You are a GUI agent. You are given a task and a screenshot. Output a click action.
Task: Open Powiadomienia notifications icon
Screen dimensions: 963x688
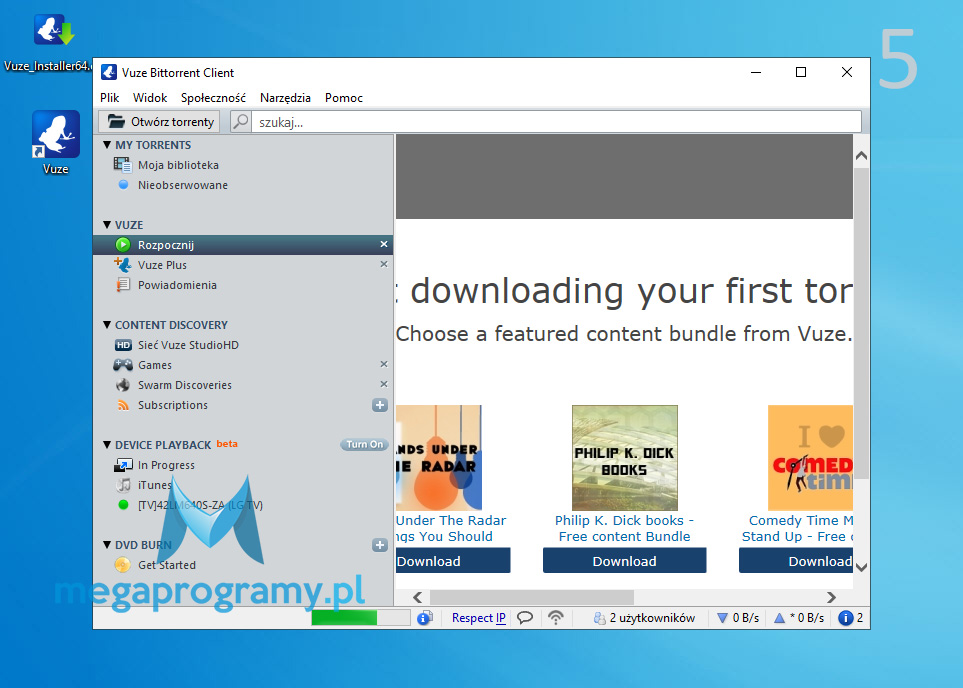click(122, 285)
